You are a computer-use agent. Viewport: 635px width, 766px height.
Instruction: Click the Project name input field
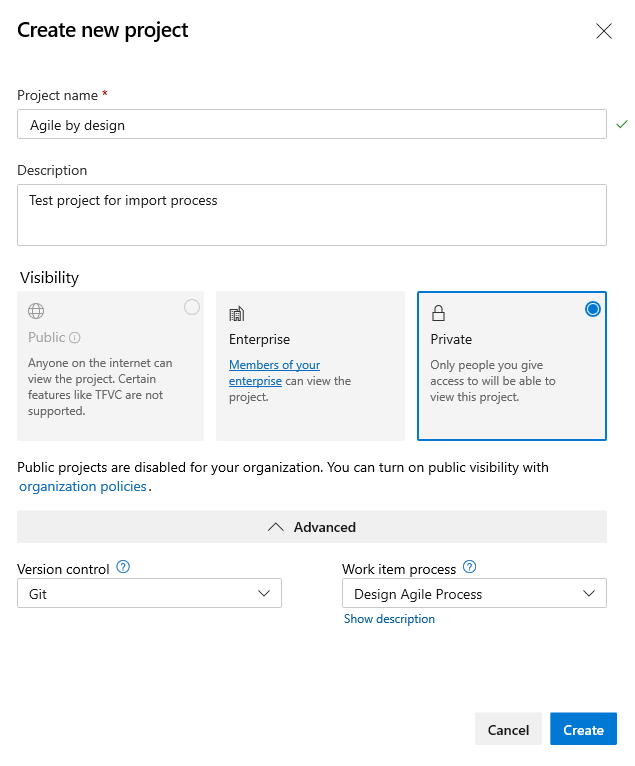click(312, 124)
